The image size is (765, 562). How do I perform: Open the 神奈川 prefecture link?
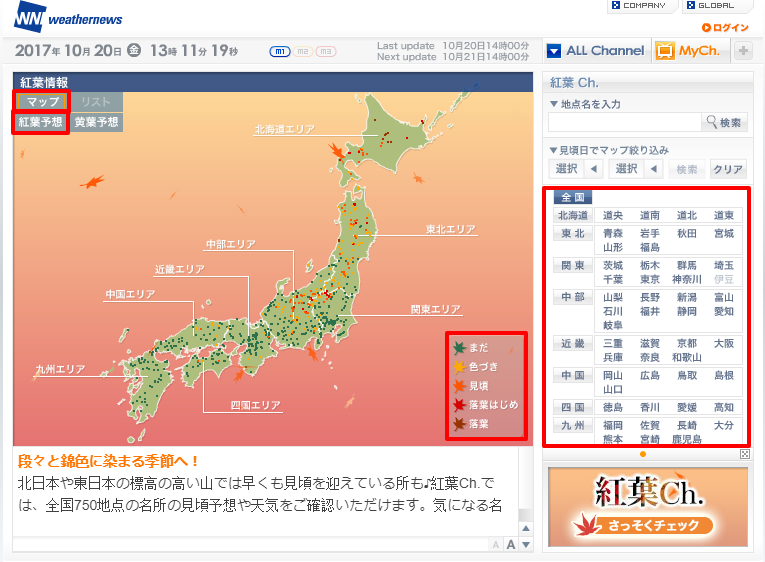point(687,280)
